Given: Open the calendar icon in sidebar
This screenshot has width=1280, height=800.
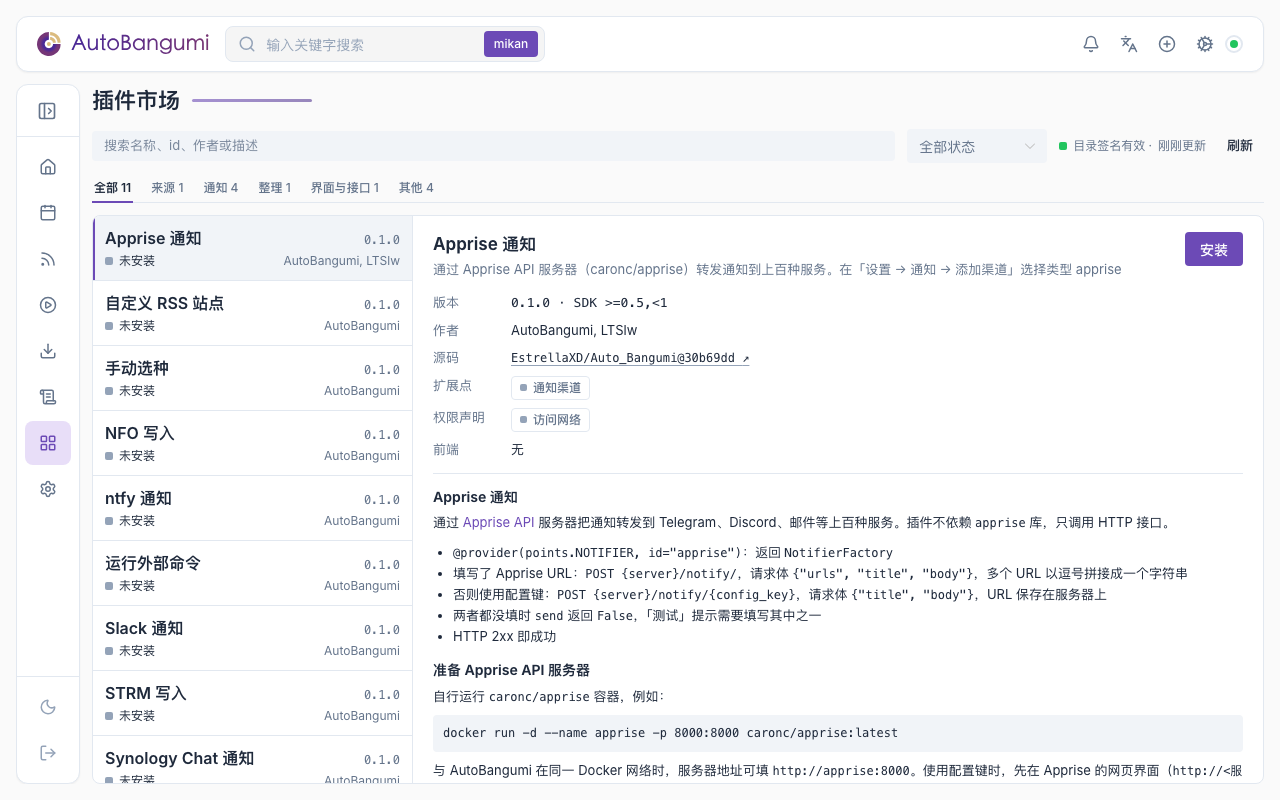Looking at the screenshot, I should [48, 213].
